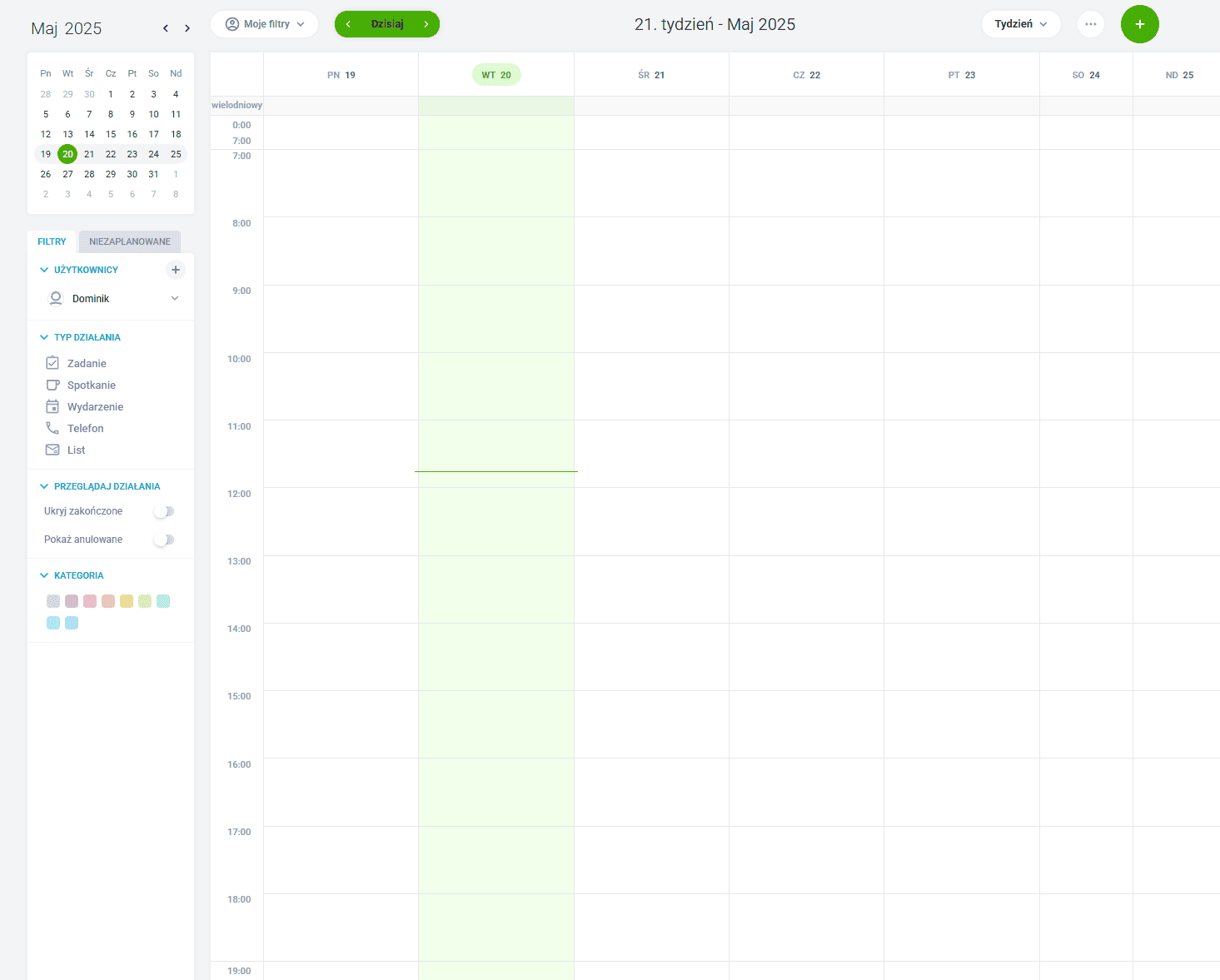The width and height of the screenshot is (1220, 980).
Task: Add a user with the plus icon
Action: pyautogui.click(x=176, y=270)
